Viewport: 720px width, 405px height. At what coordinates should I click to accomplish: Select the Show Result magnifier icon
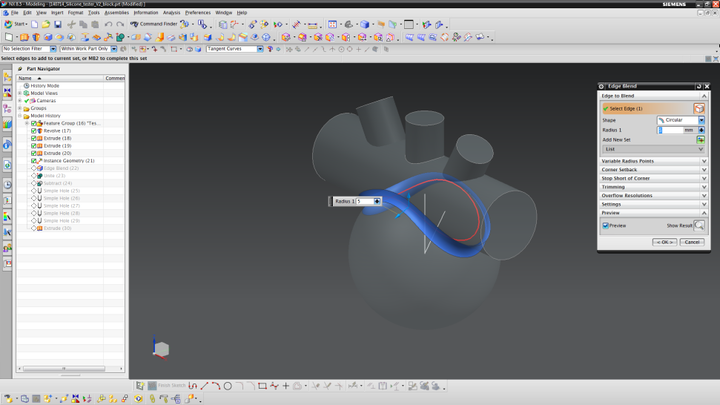(x=699, y=225)
